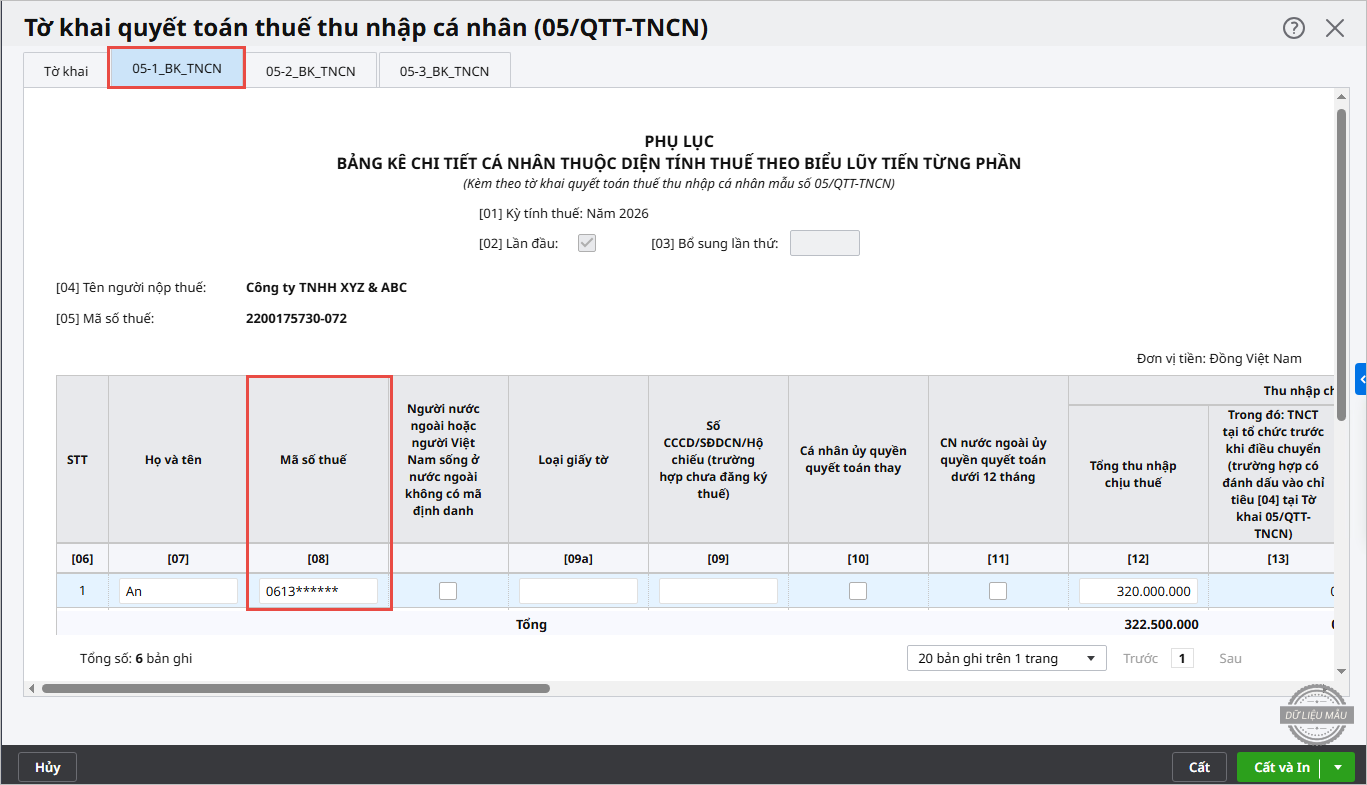Viewport: 1367px width, 785px height.
Task: Tick the Cá nhân ủy quyền quyết toán checkbox
Action: [858, 591]
